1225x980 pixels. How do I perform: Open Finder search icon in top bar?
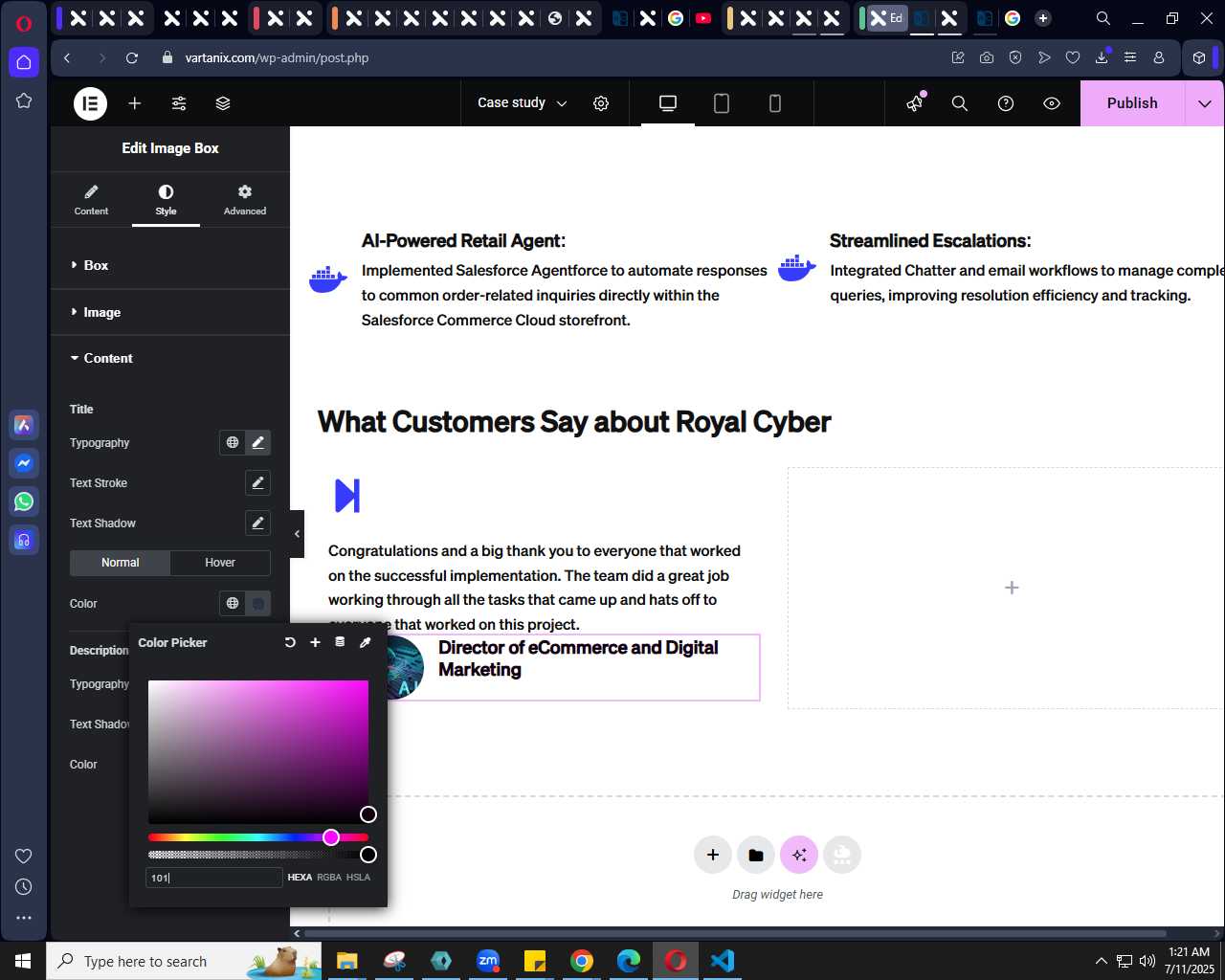pos(960,103)
